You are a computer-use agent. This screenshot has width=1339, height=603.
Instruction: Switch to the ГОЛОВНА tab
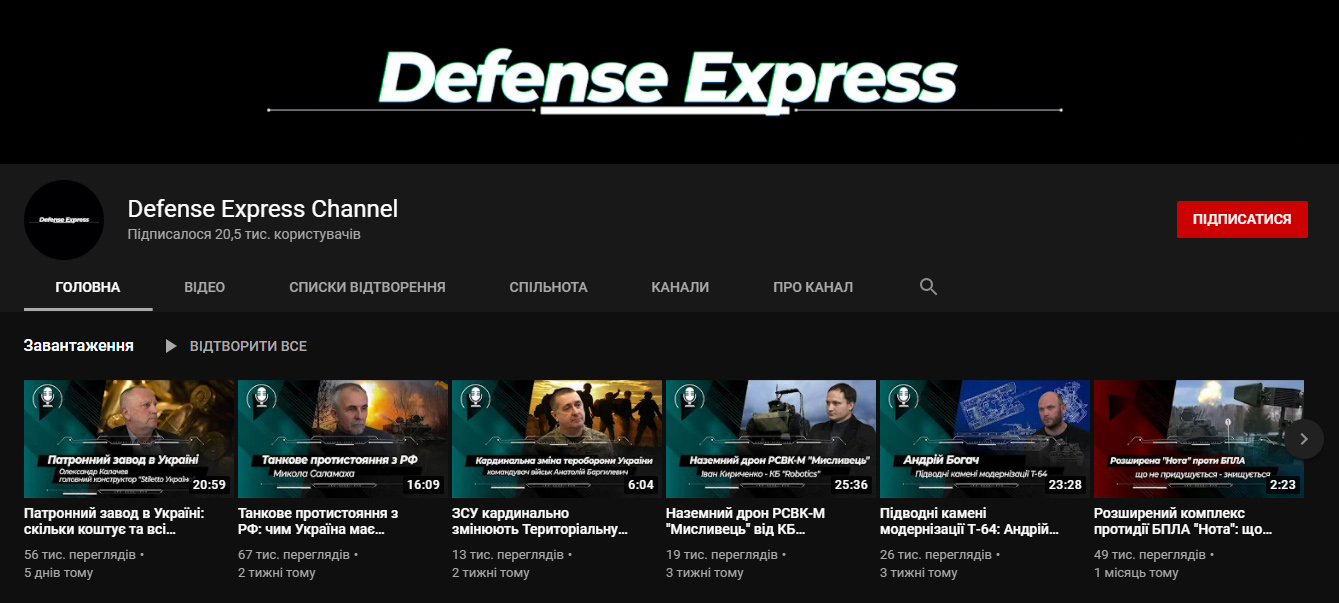88,287
